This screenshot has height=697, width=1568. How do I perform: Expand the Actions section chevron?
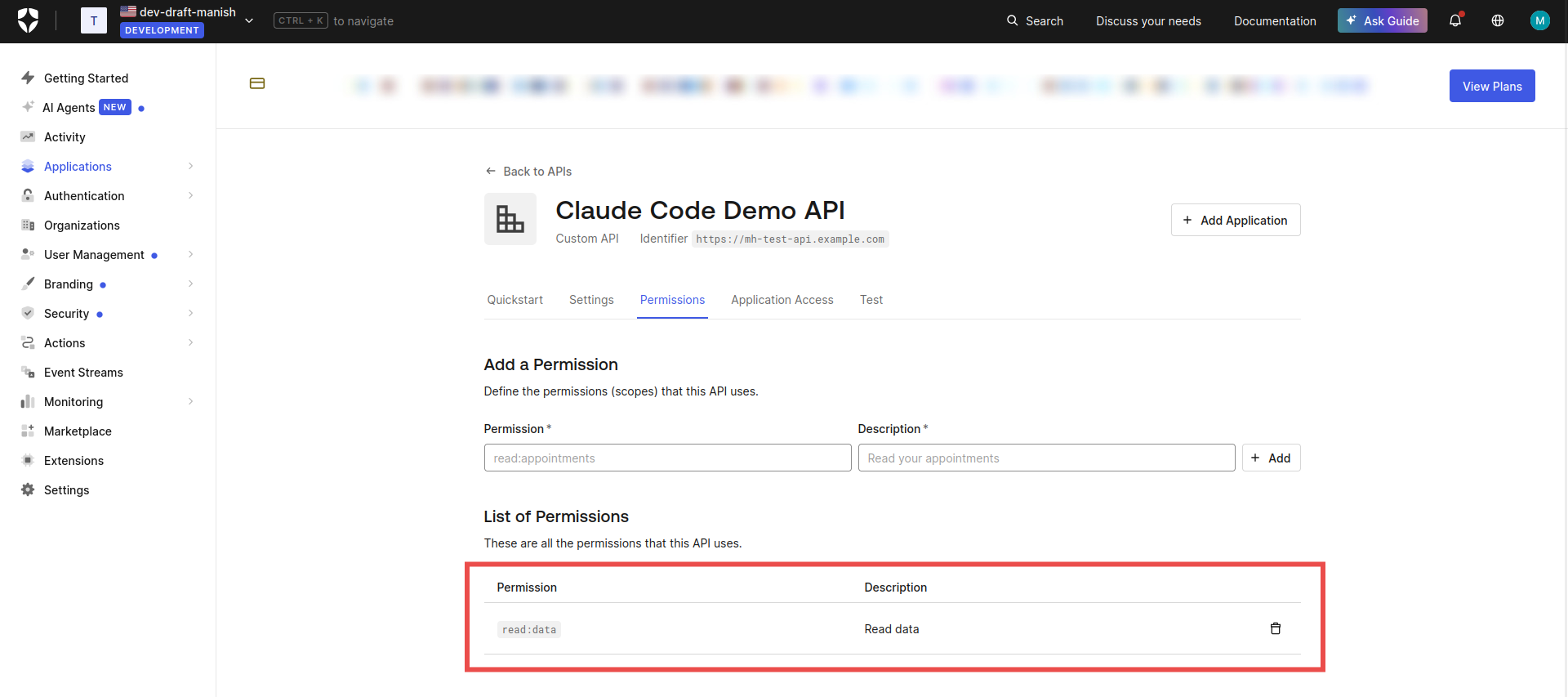(191, 342)
